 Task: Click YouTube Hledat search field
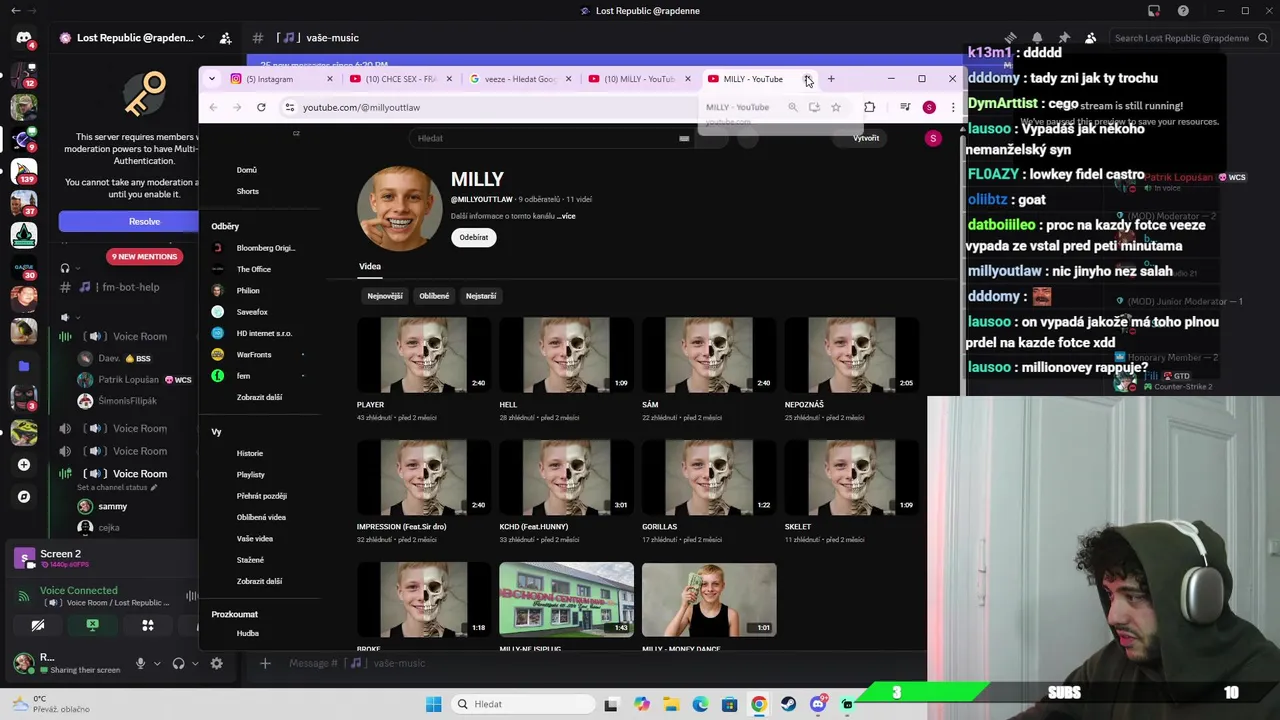click(x=545, y=138)
